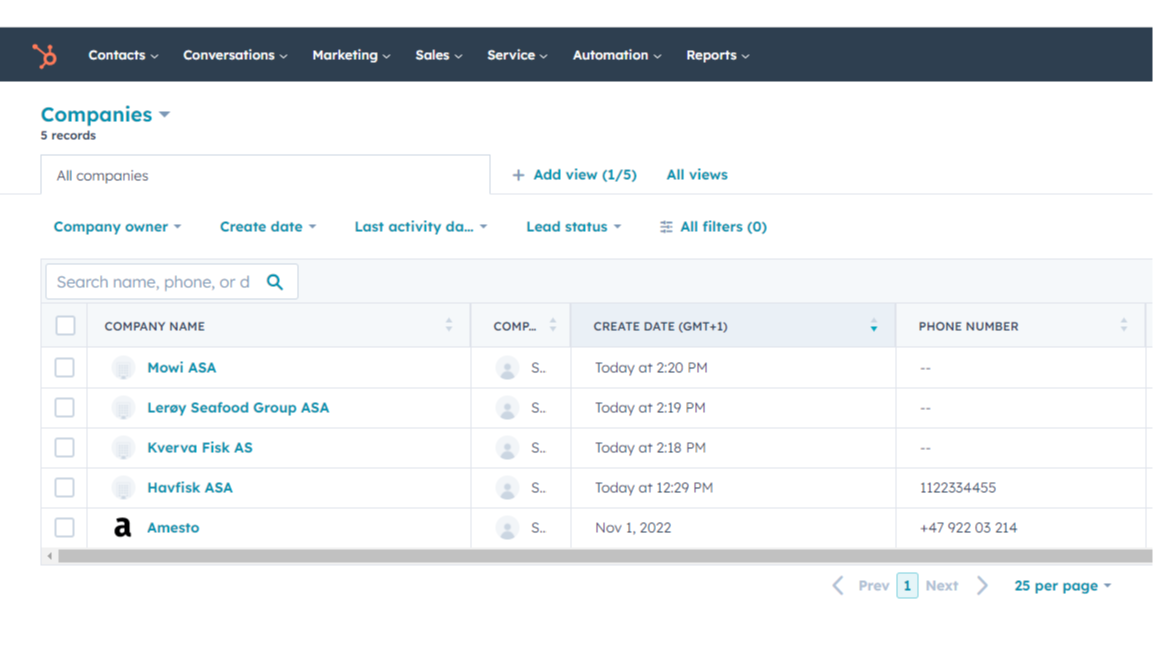1153x648 pixels.
Task: Click phone number +47 922 03 214
Action: (x=968, y=527)
